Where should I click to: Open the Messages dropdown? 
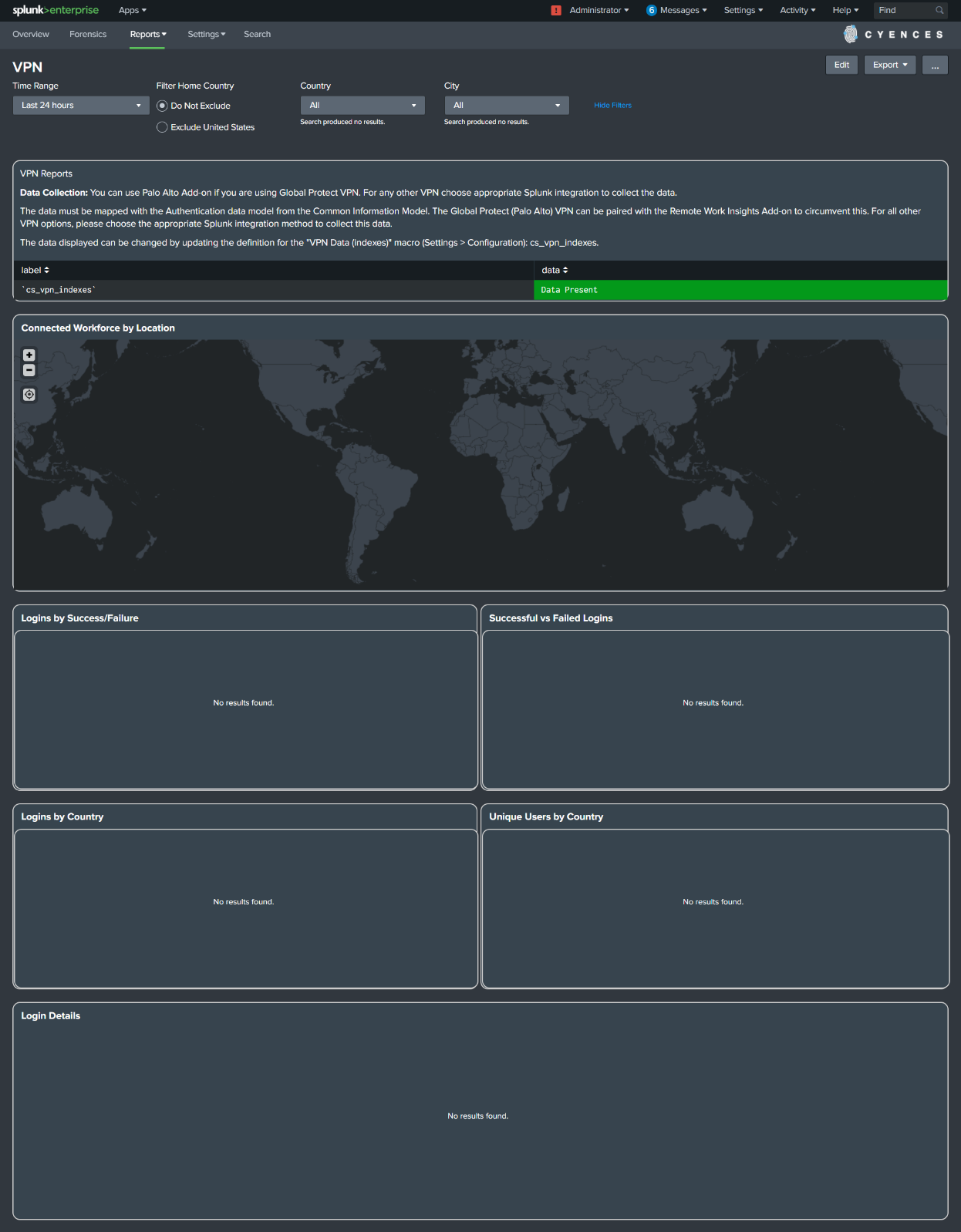pos(683,10)
